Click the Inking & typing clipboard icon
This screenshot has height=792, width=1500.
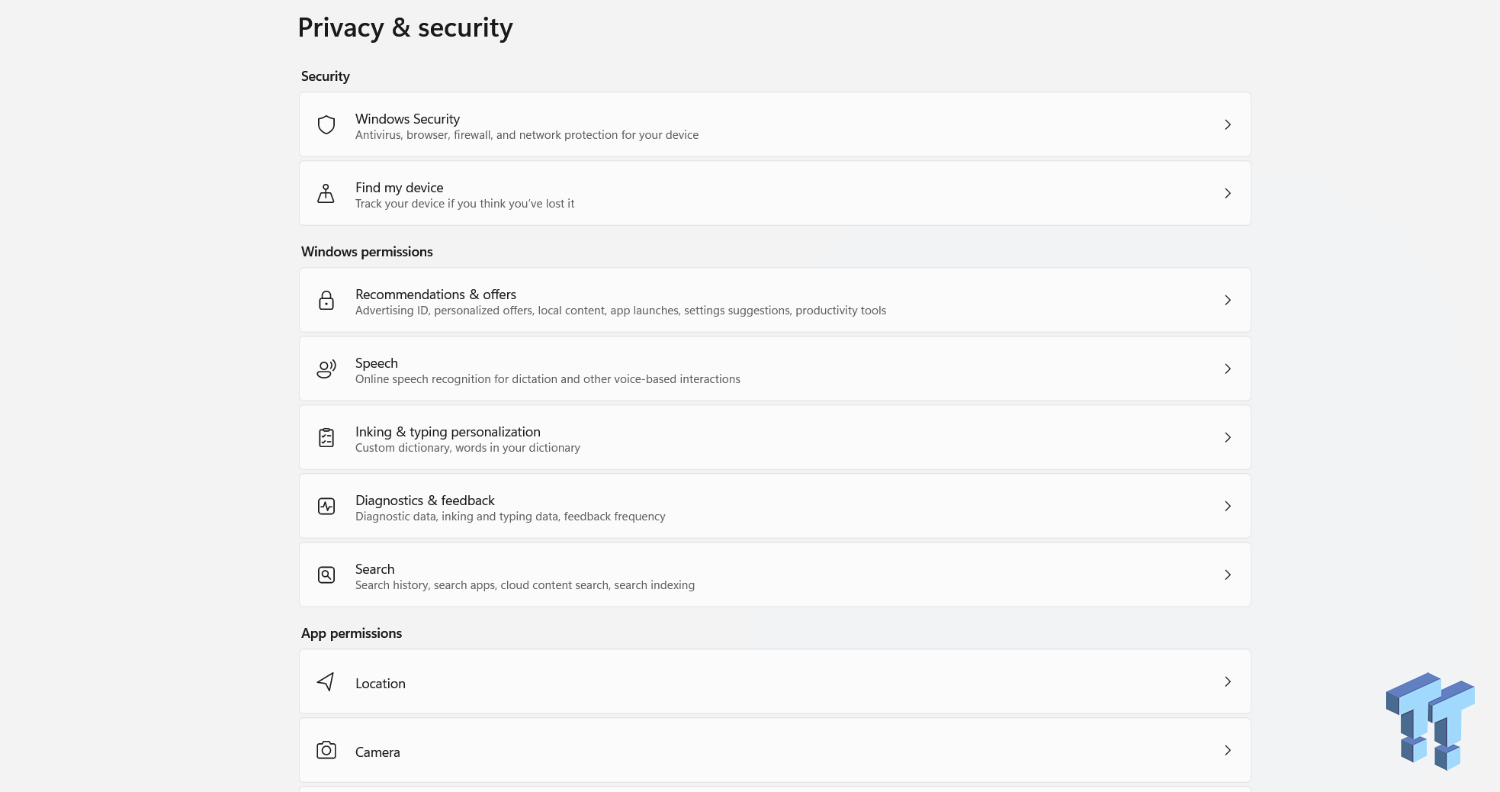[326, 437]
